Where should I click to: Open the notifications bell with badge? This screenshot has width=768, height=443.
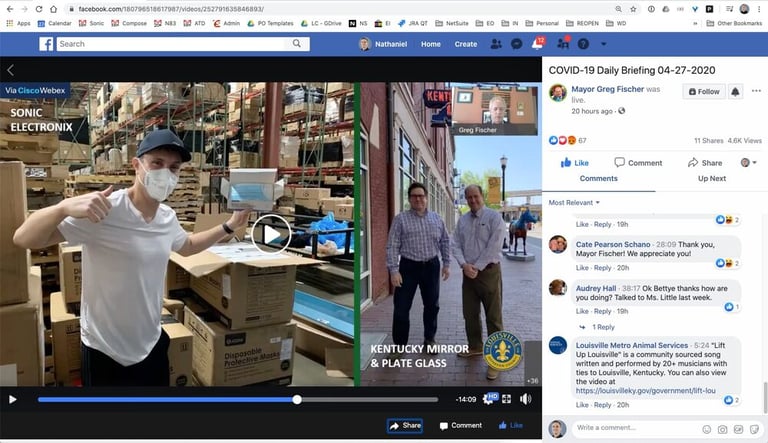point(538,44)
